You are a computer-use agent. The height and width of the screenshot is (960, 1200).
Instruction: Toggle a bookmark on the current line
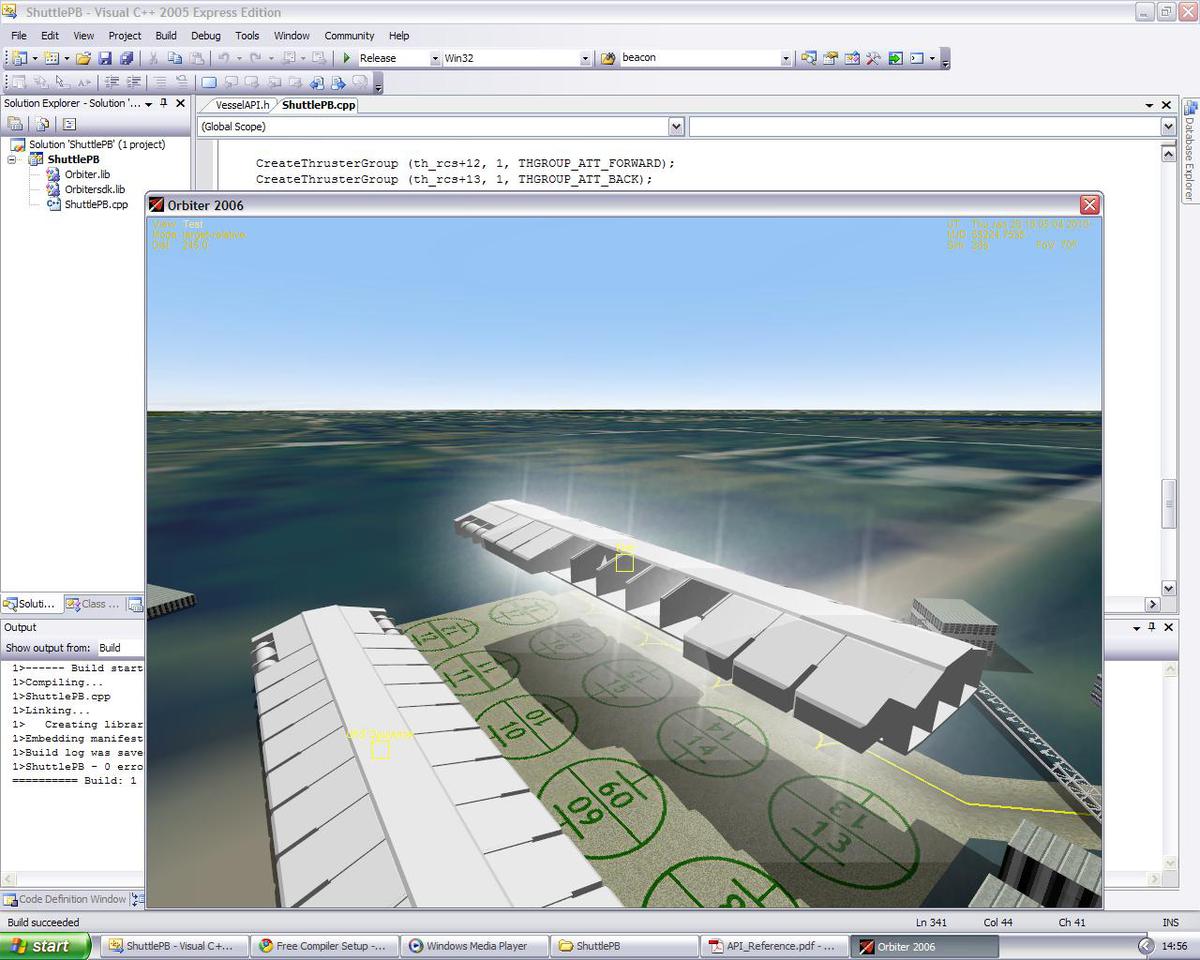(209, 82)
